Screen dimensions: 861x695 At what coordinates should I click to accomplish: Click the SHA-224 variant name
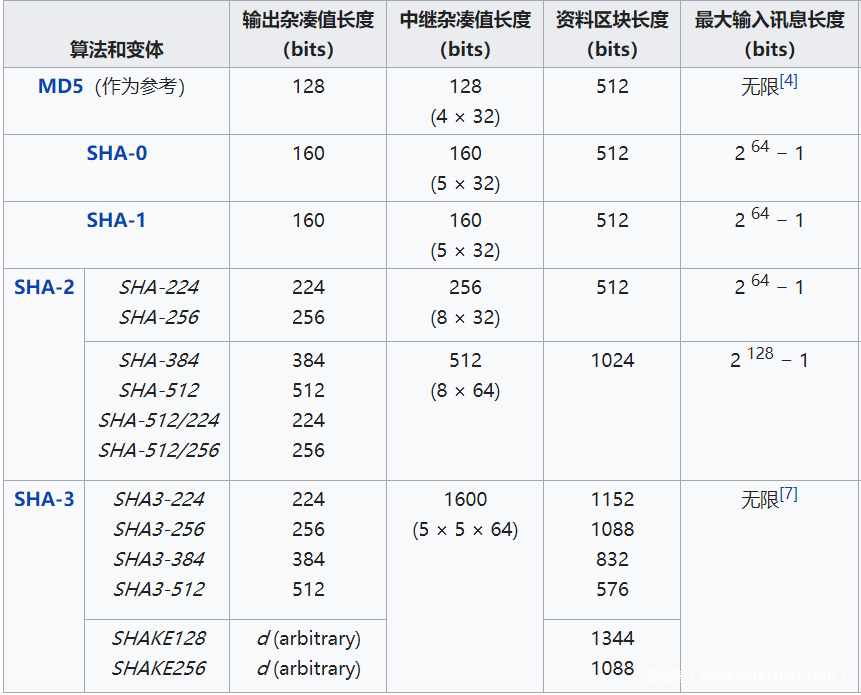click(x=159, y=287)
